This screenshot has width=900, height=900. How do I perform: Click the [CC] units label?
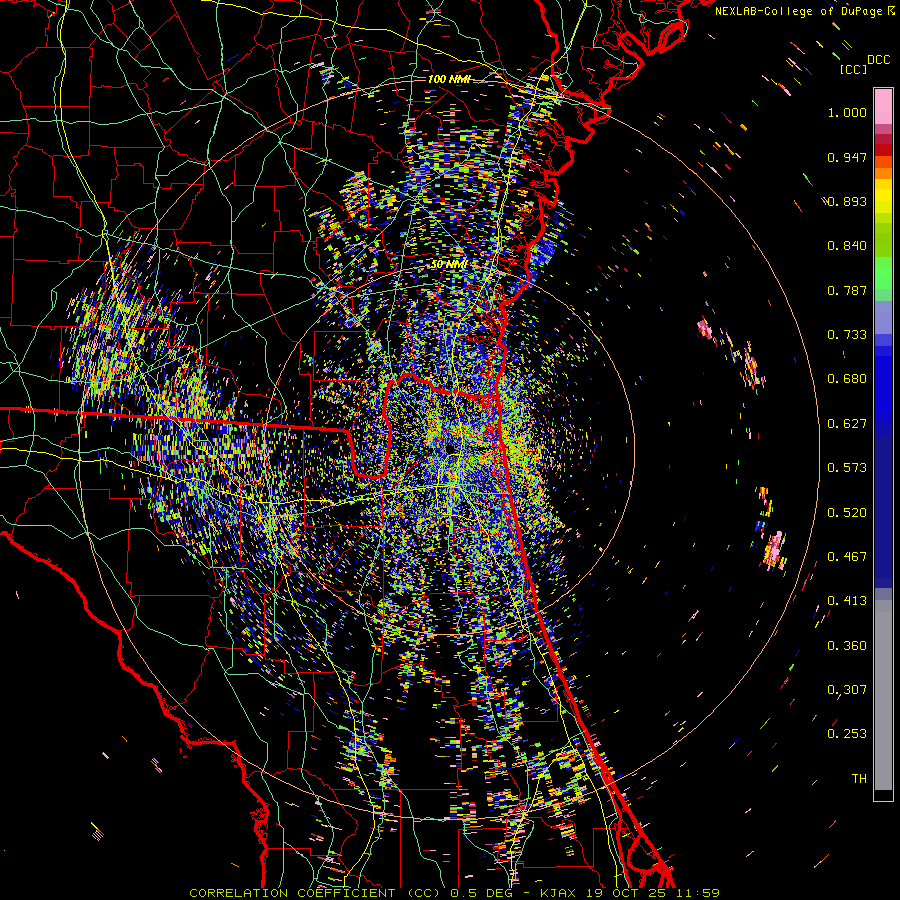pos(853,69)
